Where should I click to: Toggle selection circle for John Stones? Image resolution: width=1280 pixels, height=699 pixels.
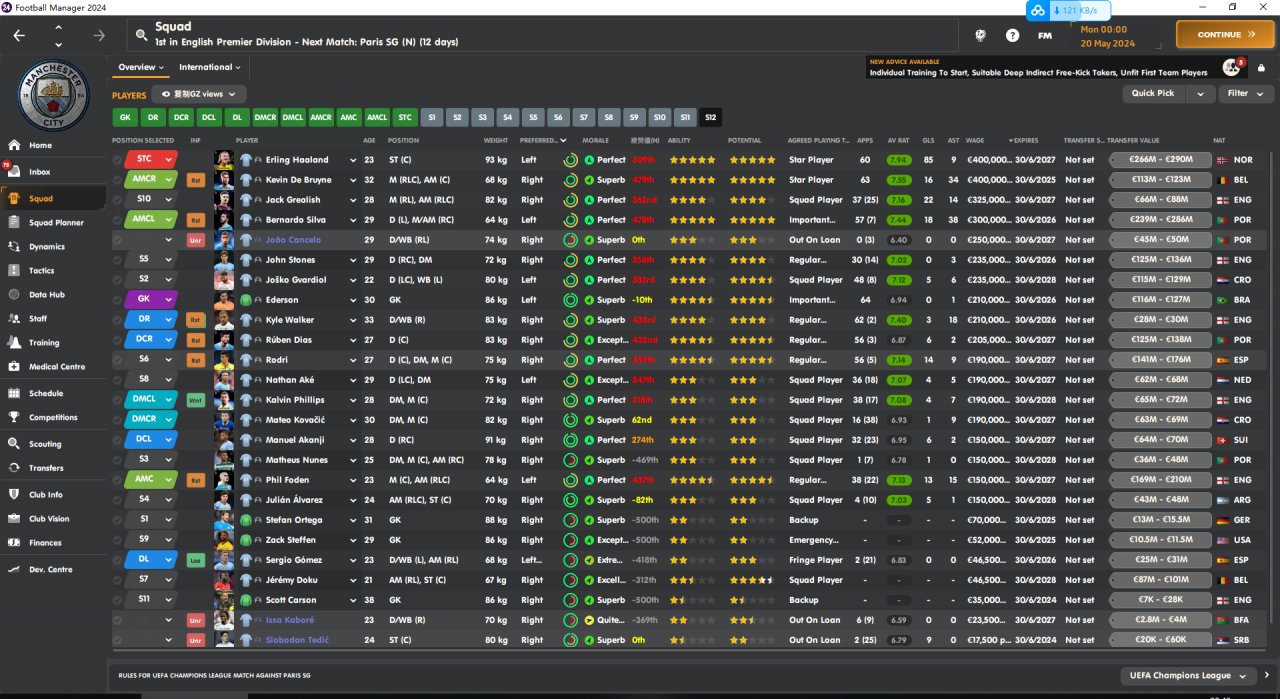pos(118,260)
